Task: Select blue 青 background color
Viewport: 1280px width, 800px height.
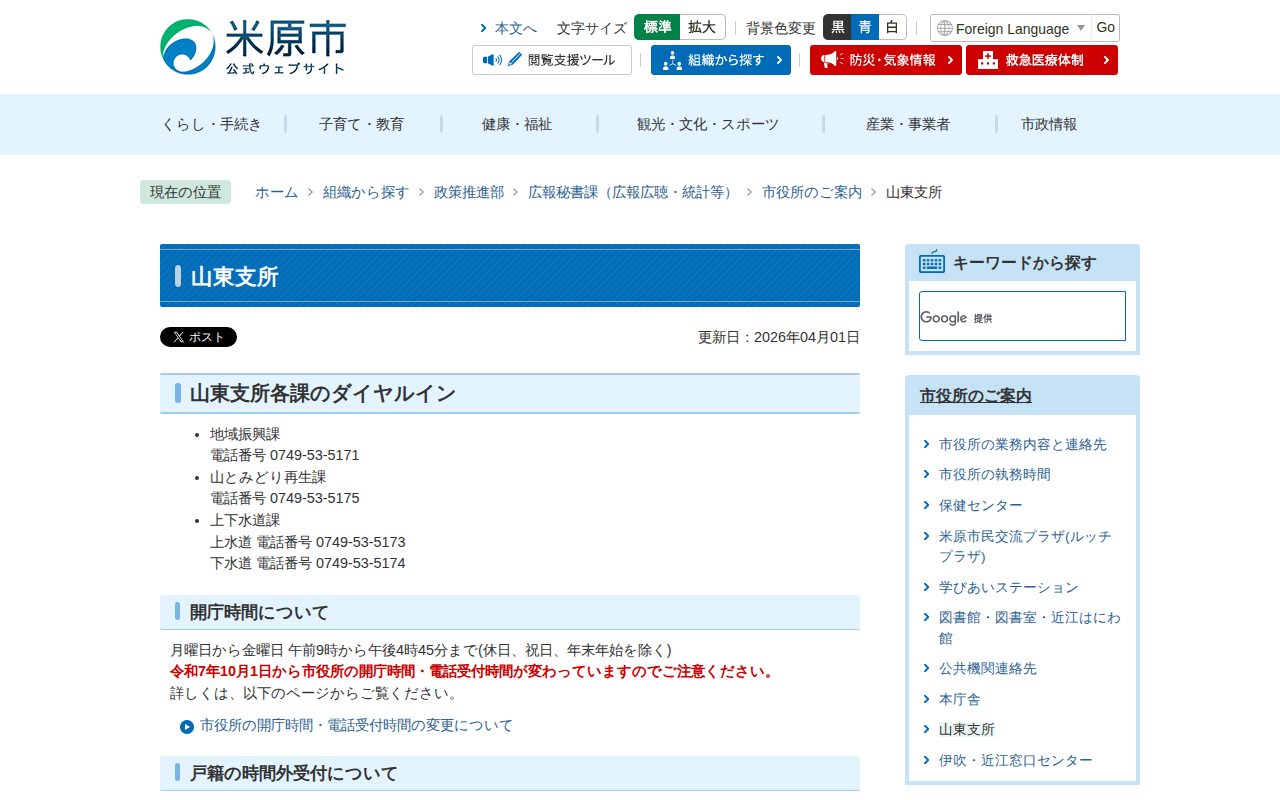Action: [x=865, y=27]
